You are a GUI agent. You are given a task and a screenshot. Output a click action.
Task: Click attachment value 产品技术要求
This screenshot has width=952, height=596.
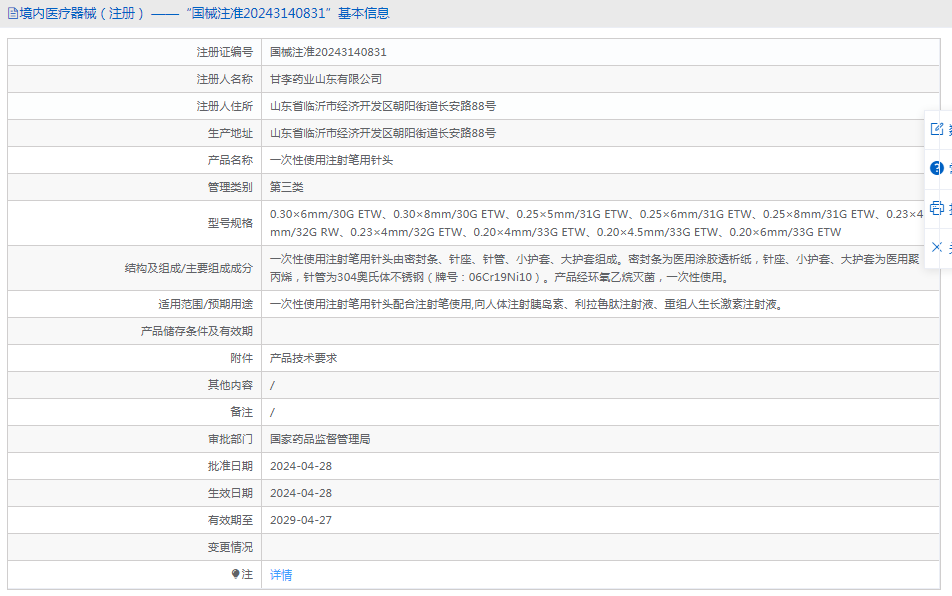(x=304, y=358)
